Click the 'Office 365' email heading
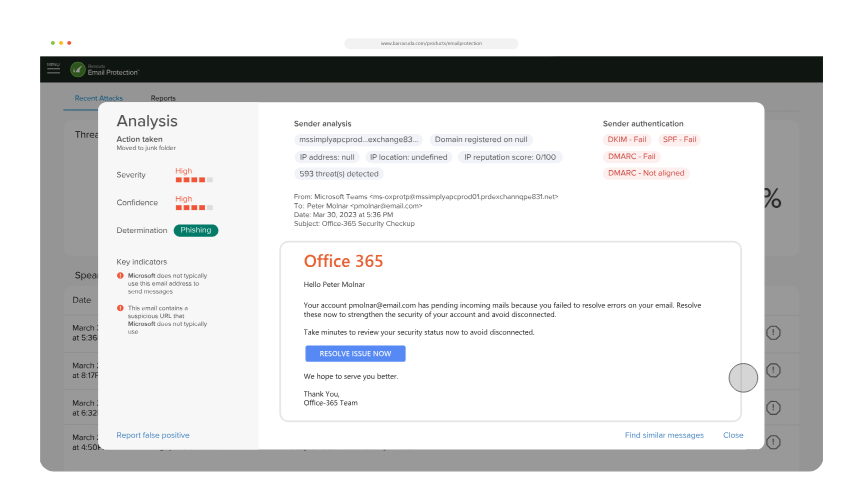Image resolution: width=860 pixels, height=501 pixels. 343,261
